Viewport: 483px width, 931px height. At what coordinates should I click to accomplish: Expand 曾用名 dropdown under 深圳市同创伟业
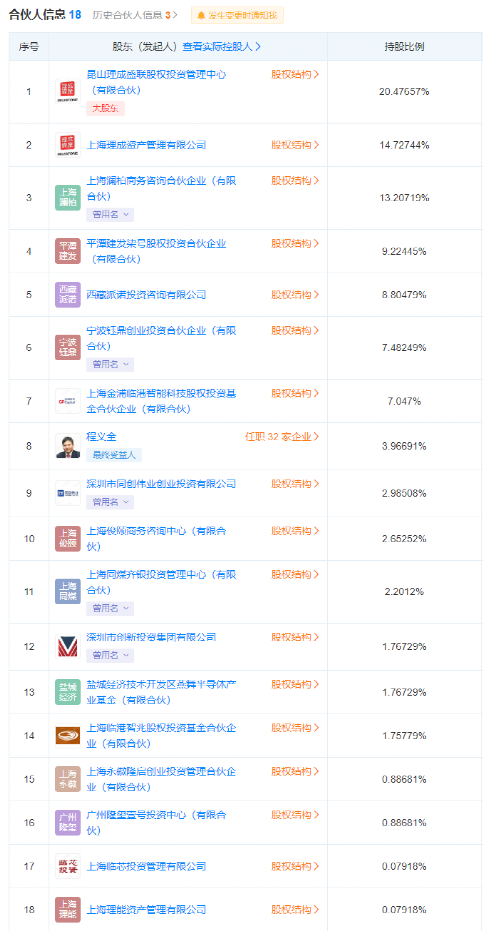(x=110, y=502)
